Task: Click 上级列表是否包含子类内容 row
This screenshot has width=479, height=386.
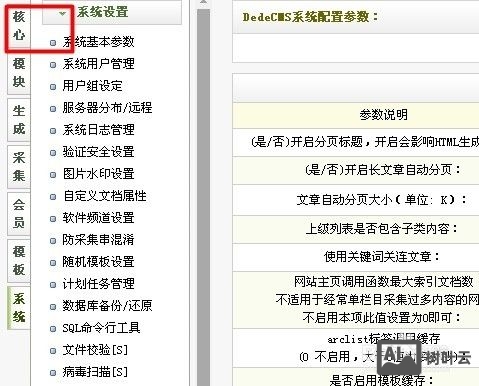Action: point(356,229)
